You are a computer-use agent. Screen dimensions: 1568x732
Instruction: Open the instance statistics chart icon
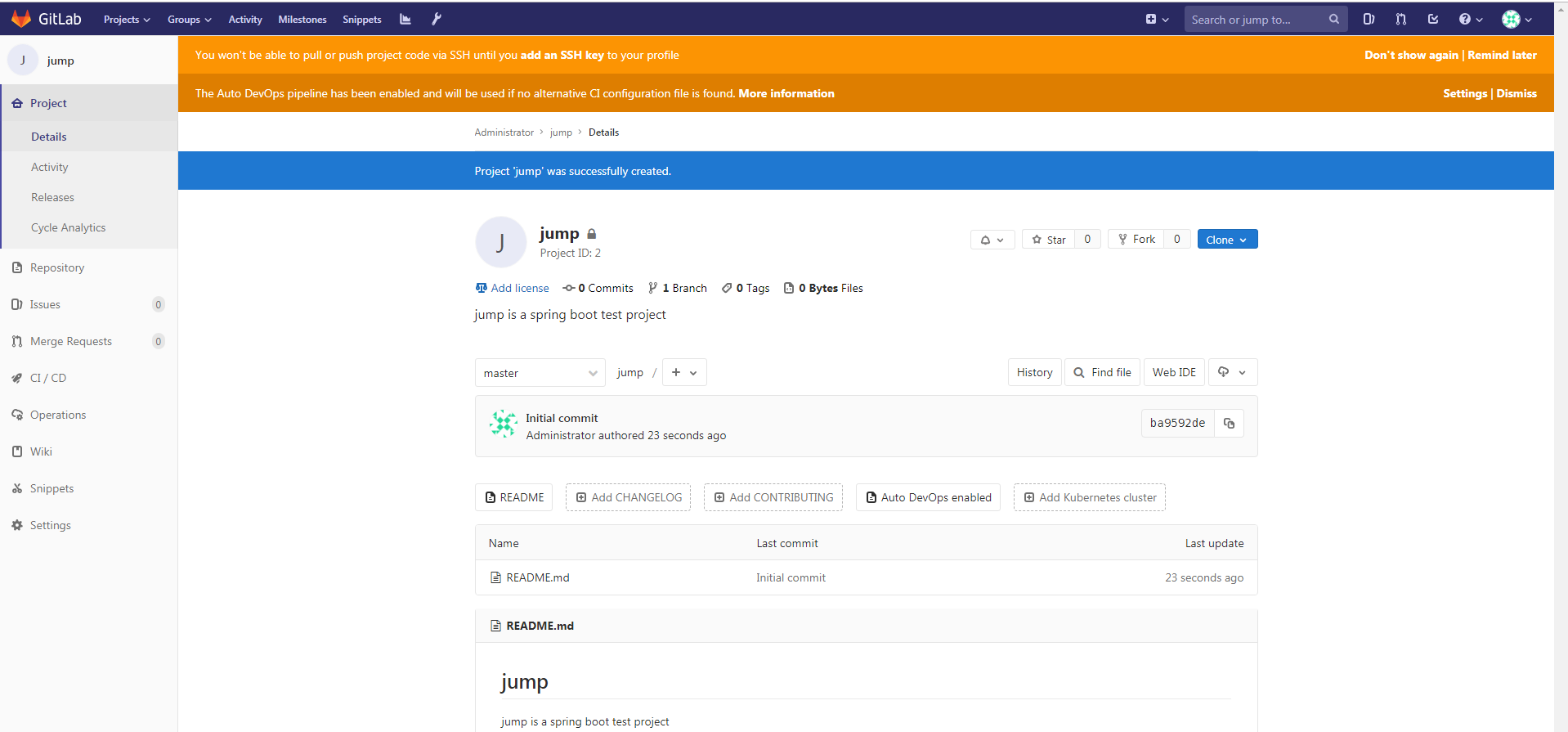point(405,19)
